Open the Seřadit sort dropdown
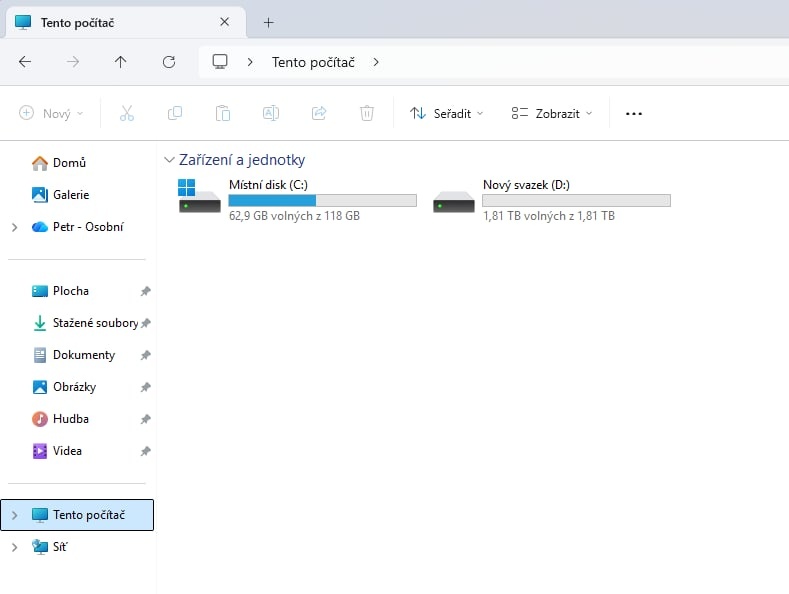Viewport: 789px width, 594px height. coord(446,114)
